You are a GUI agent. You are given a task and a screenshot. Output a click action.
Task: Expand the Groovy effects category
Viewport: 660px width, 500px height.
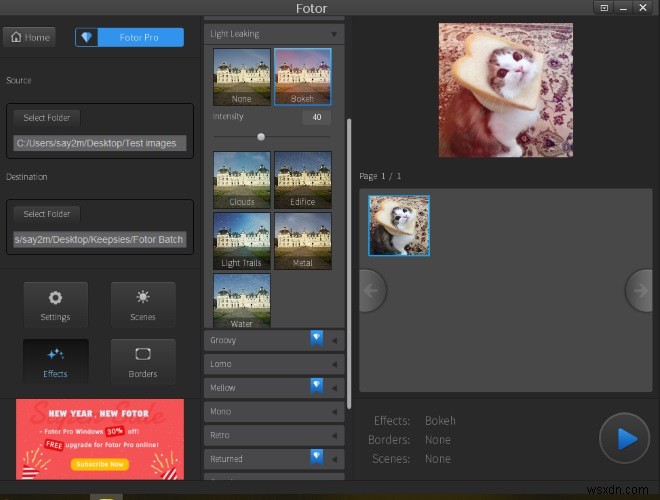click(274, 340)
